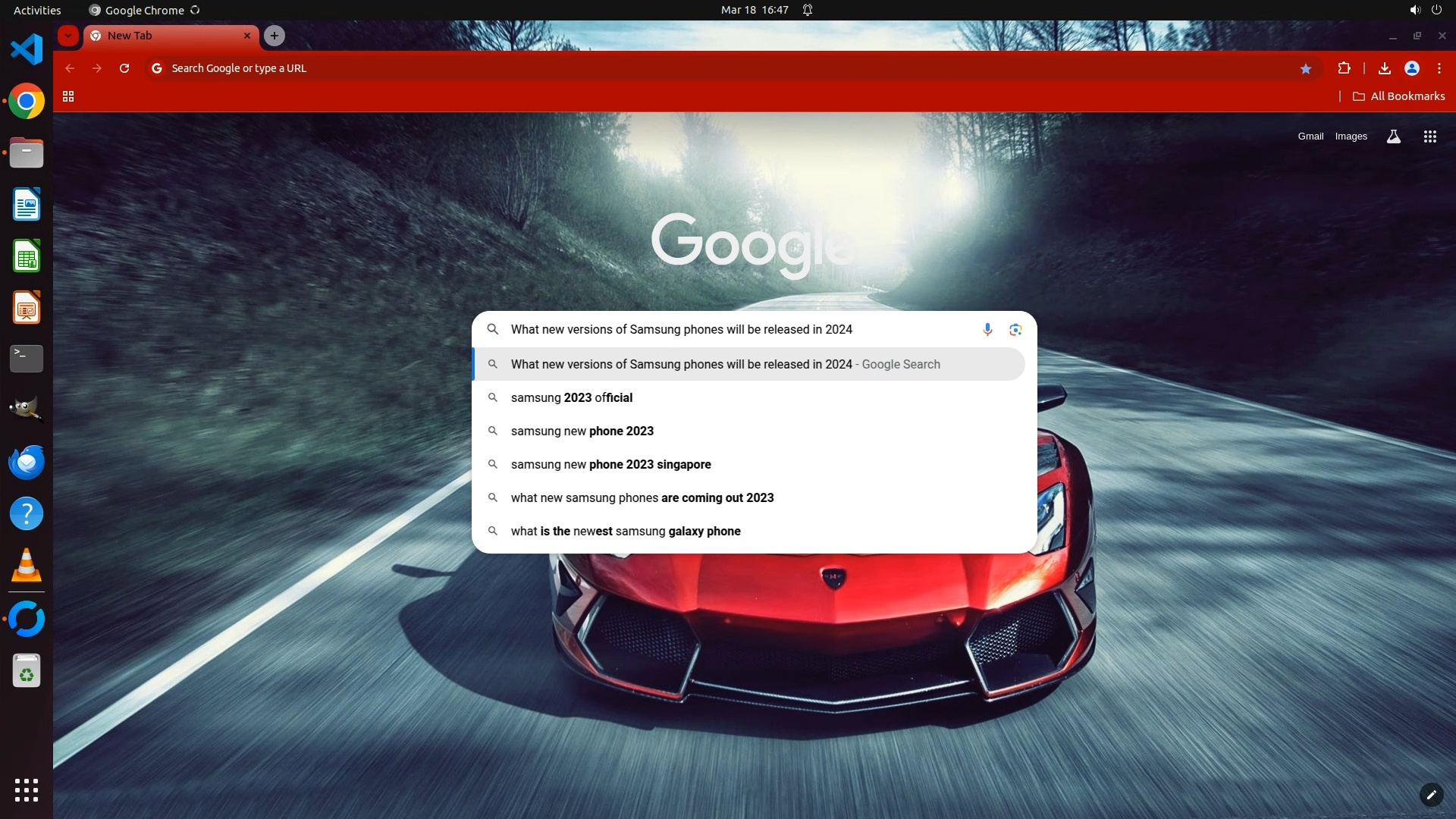Open the Downloads icon in toolbar
The image size is (1456, 819).
pyautogui.click(x=1384, y=68)
